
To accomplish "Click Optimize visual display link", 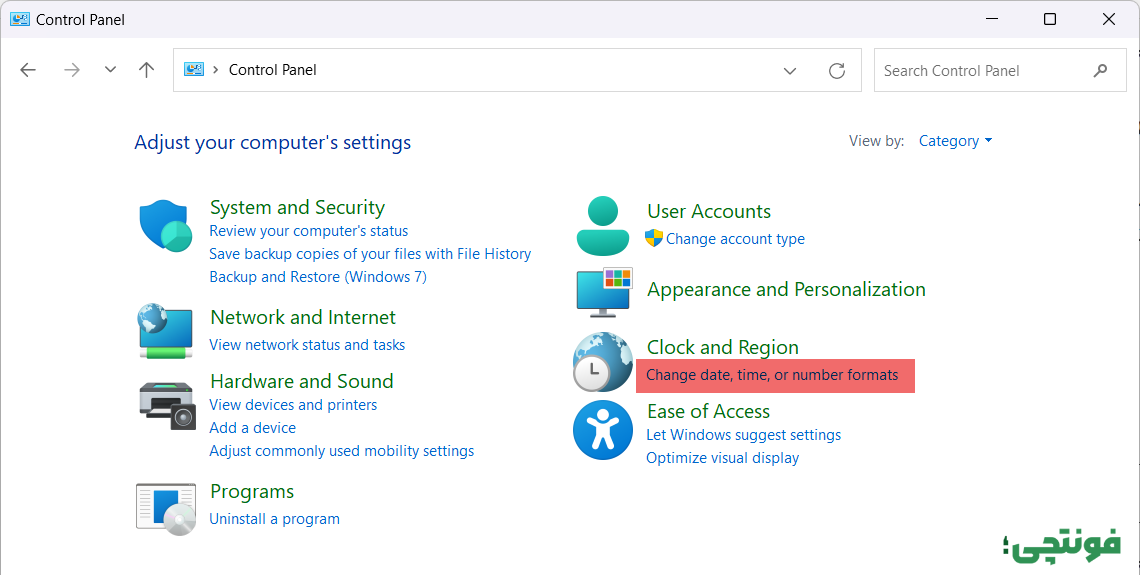I will coord(723,459).
